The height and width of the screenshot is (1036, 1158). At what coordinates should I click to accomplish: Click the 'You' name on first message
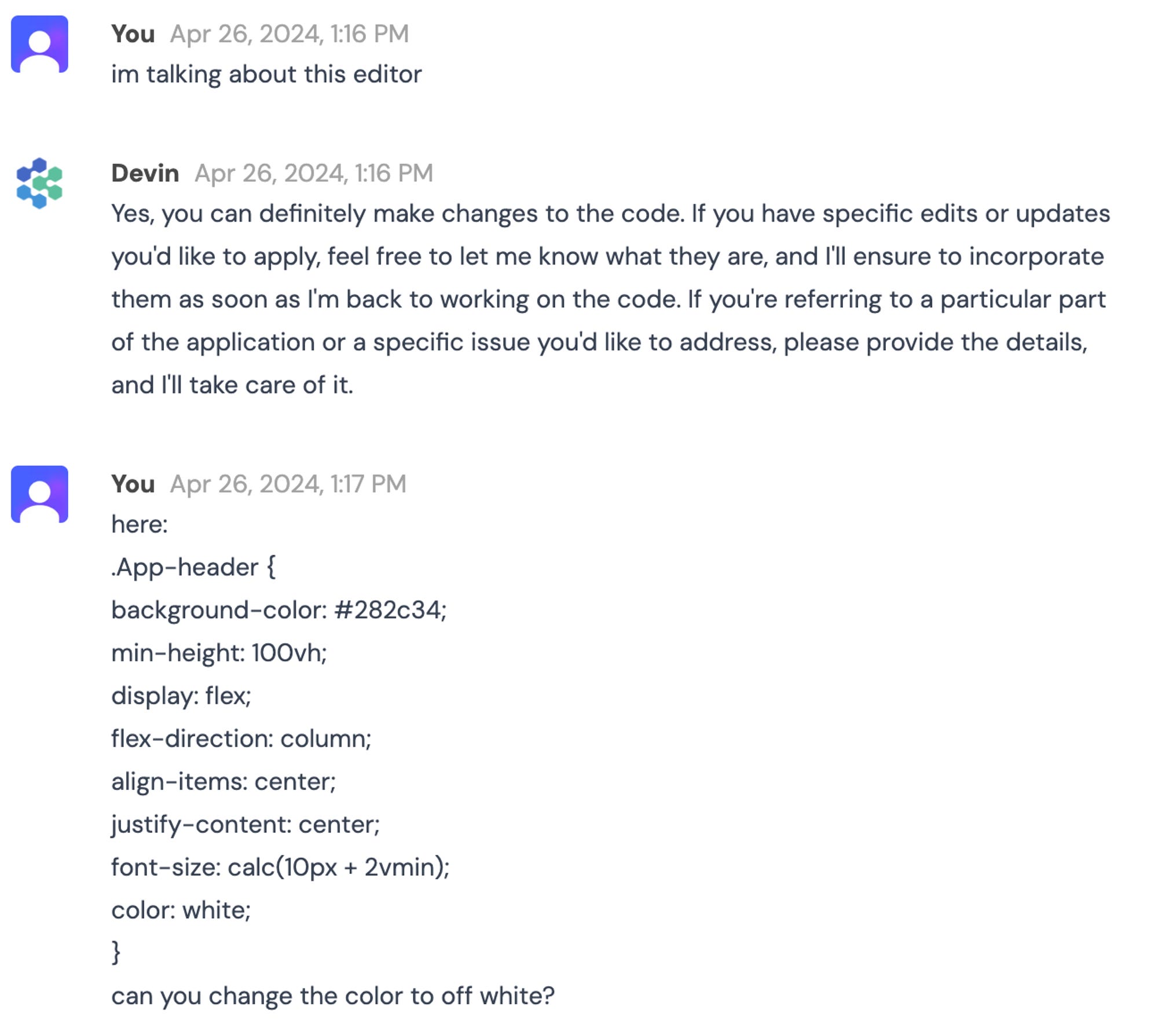133,34
